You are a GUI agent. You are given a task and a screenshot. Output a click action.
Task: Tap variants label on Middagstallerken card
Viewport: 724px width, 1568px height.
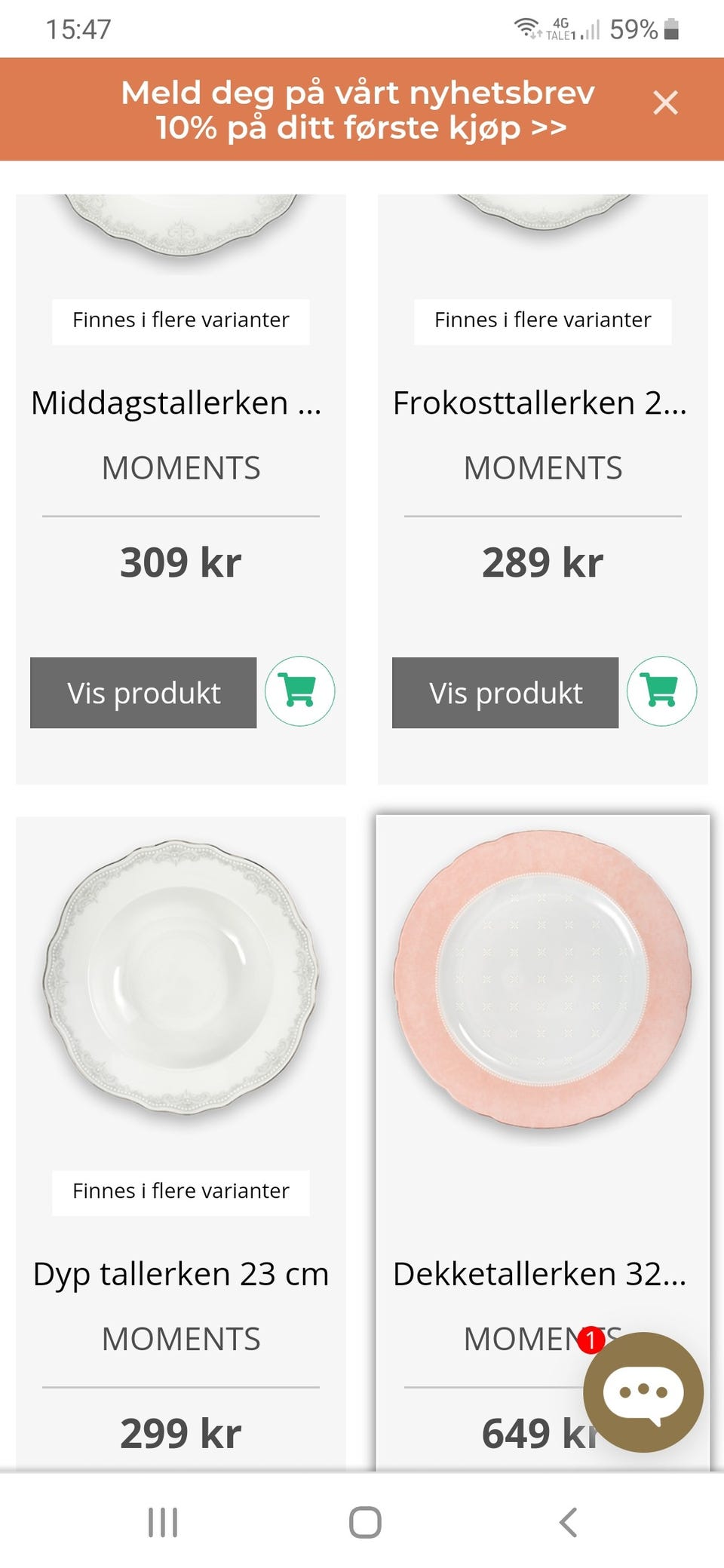(x=181, y=320)
